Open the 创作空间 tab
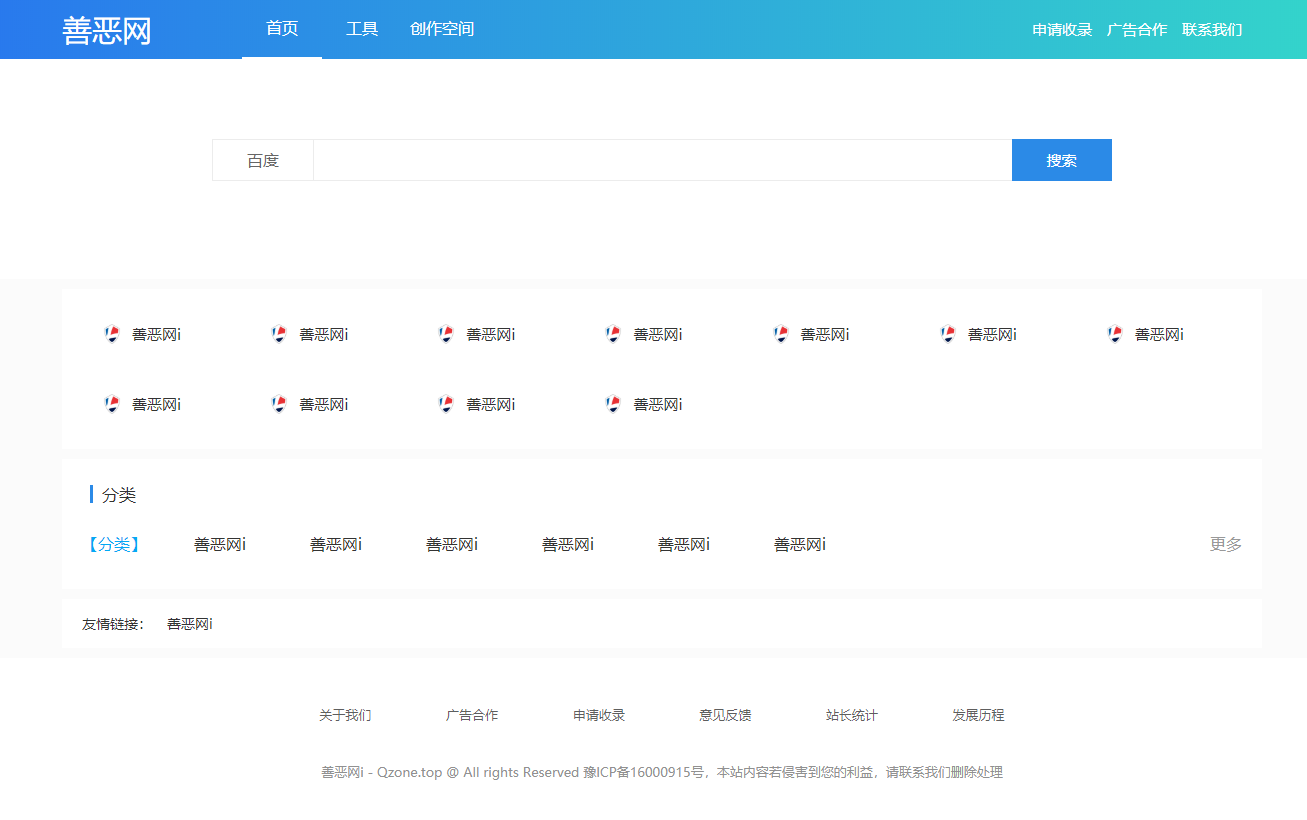1307x820 pixels. coord(441,29)
